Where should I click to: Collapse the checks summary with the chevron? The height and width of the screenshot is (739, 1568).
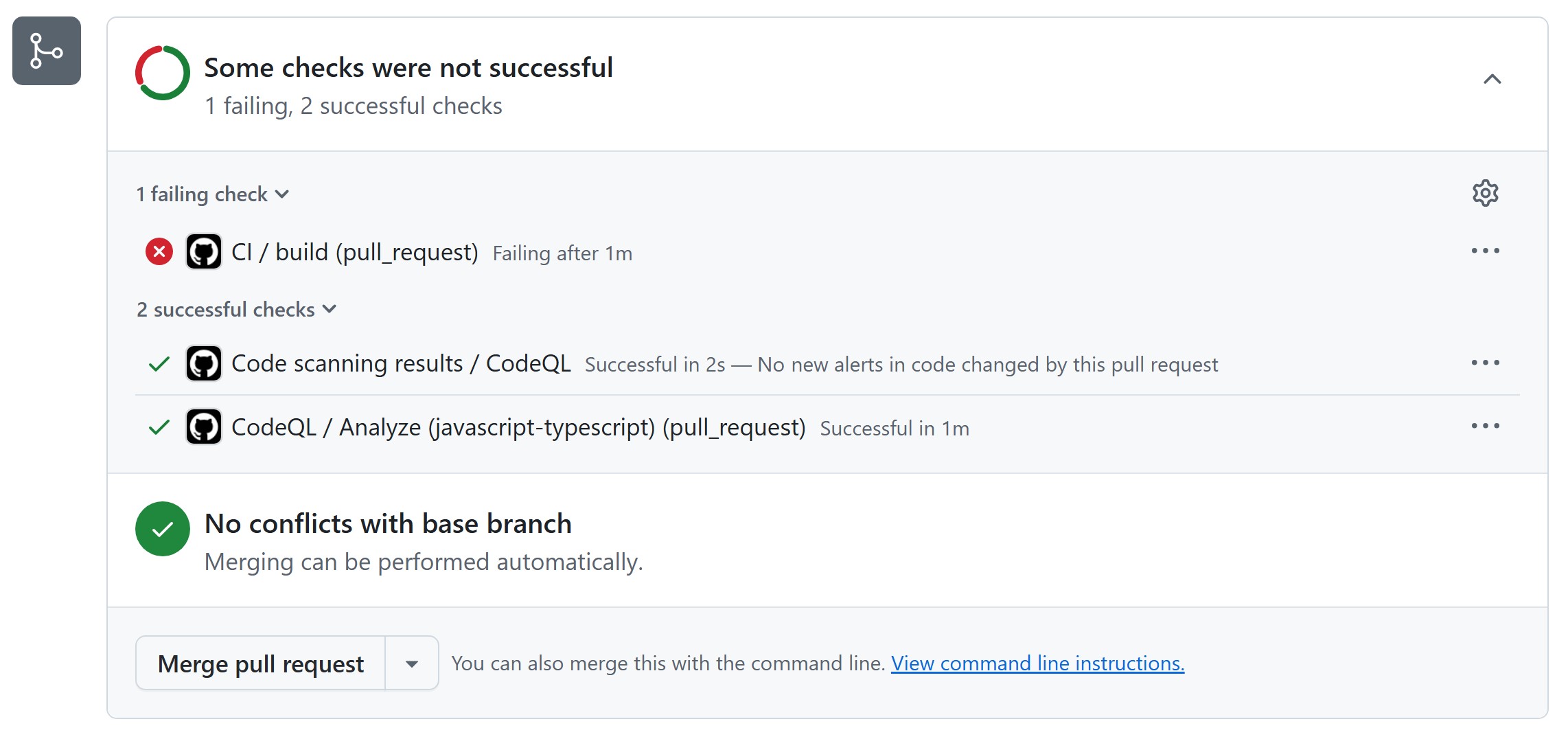1492,79
